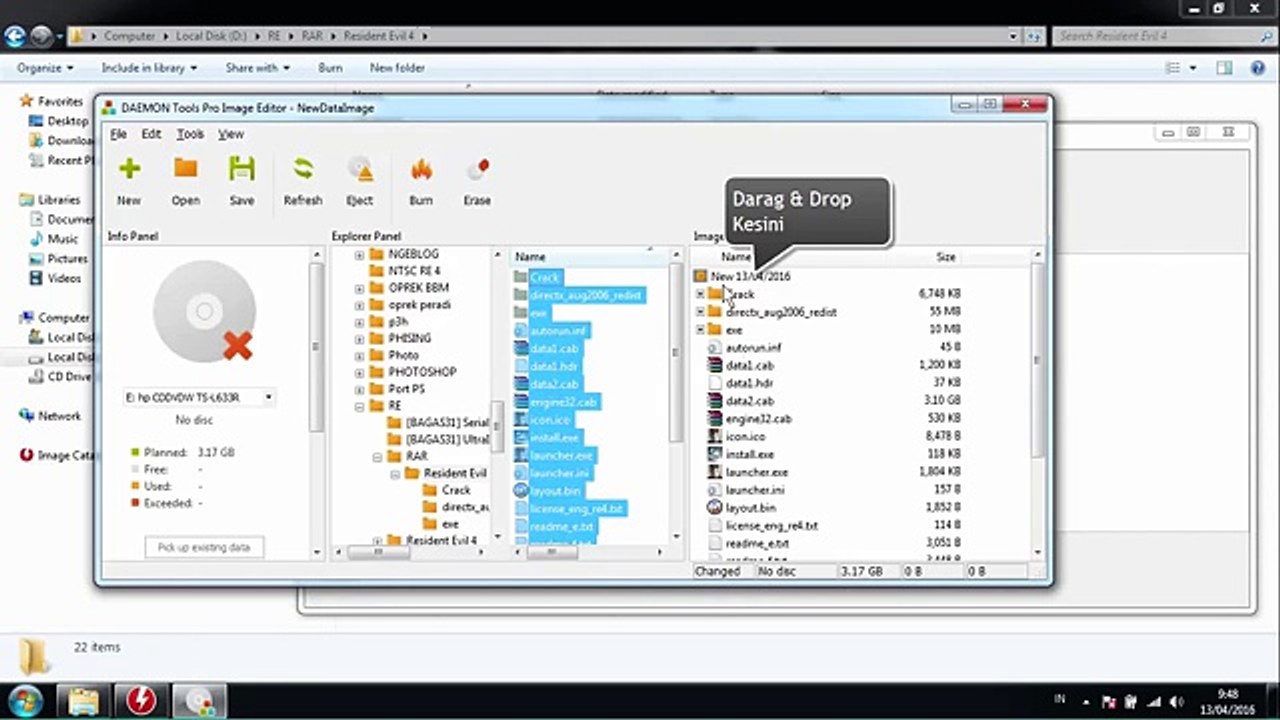1280x720 pixels.
Task: Open Include in library dropdown in Explorer
Action: point(149,68)
